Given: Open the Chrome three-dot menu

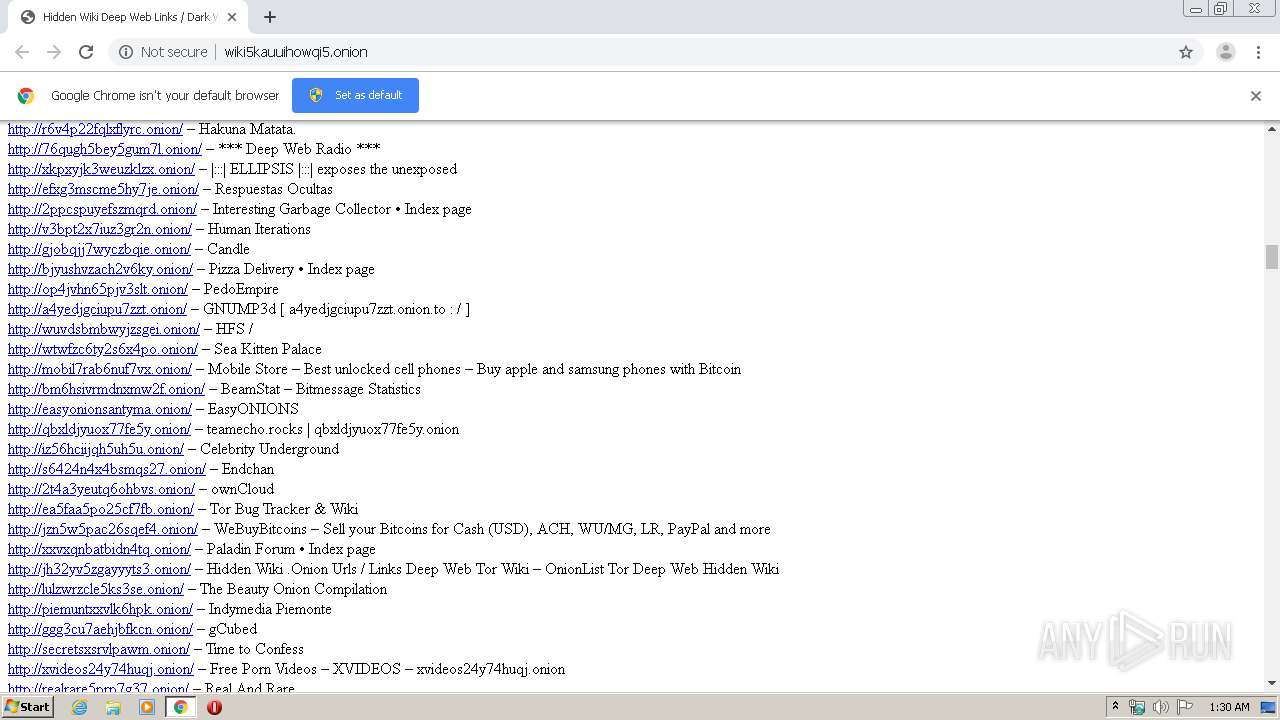Looking at the screenshot, I should tap(1259, 52).
